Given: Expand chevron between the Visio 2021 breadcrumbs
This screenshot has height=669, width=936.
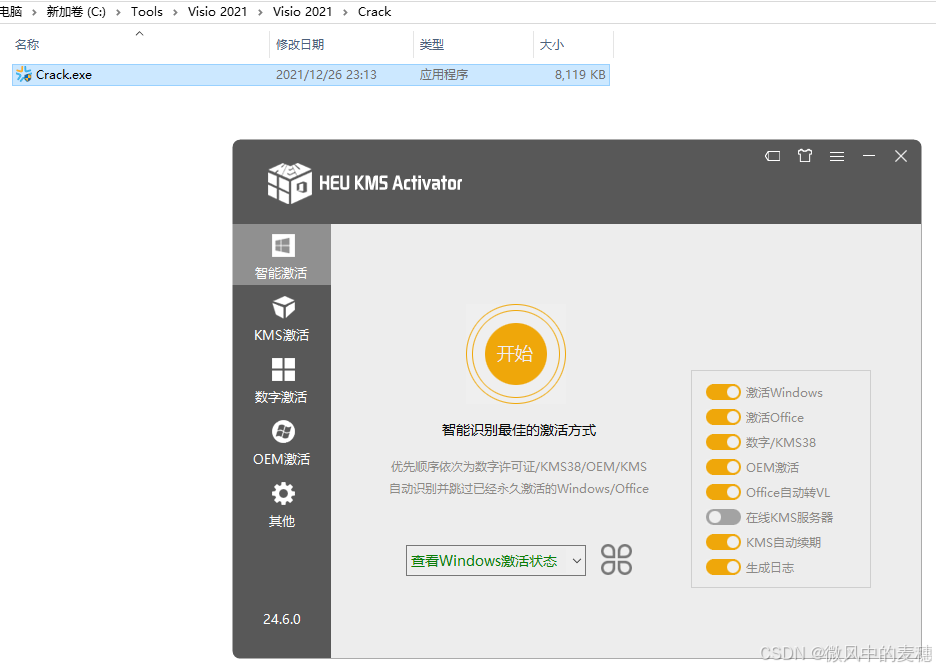Looking at the screenshot, I should coord(260,12).
